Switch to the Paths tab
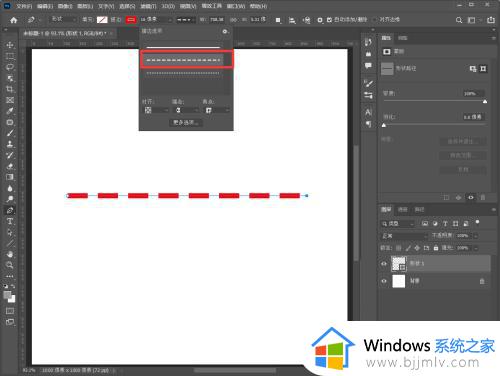This screenshot has width=500, height=376. pyautogui.click(x=419, y=209)
